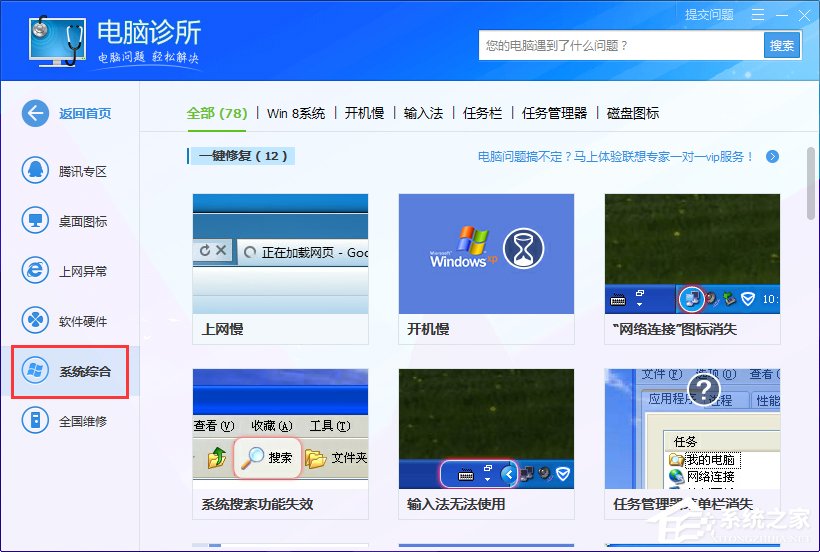The width and height of the screenshot is (820, 552).
Task: Select the 全部 (78) tab
Action: click(217, 113)
